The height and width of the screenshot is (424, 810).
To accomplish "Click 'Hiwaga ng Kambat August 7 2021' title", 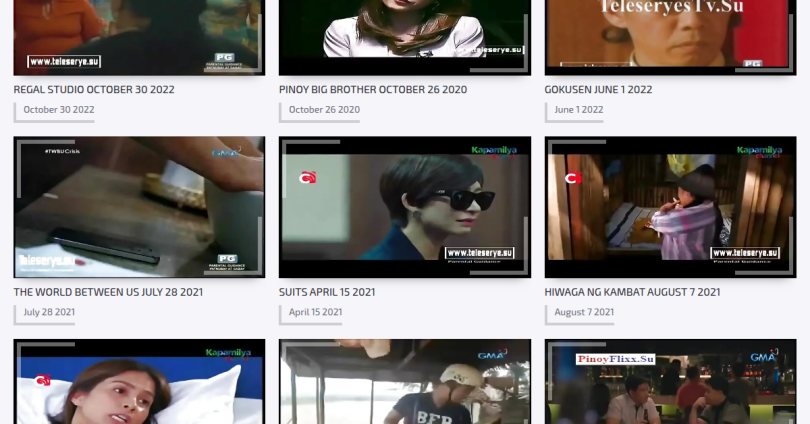I will coord(632,293).
